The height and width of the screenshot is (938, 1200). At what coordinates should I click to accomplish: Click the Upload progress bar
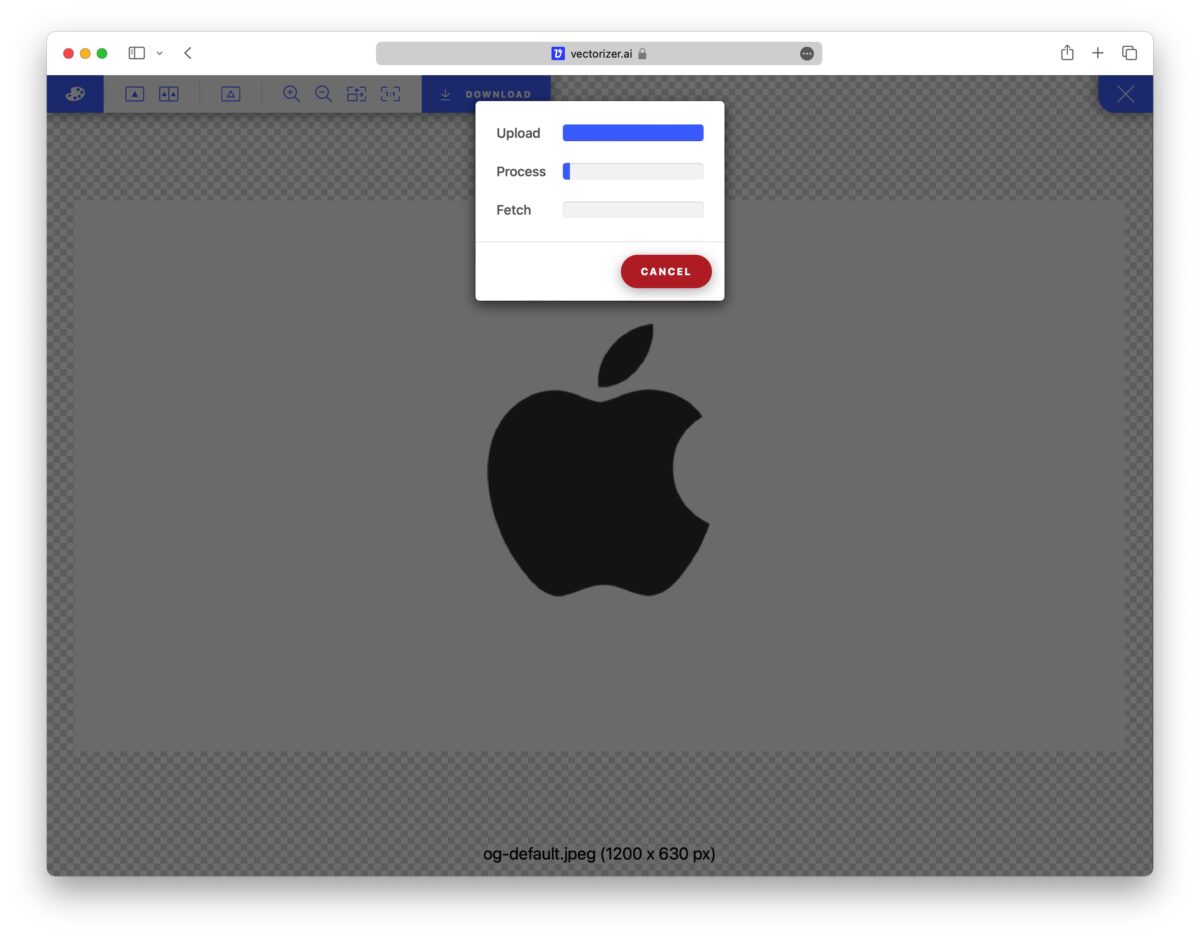pyautogui.click(x=633, y=133)
